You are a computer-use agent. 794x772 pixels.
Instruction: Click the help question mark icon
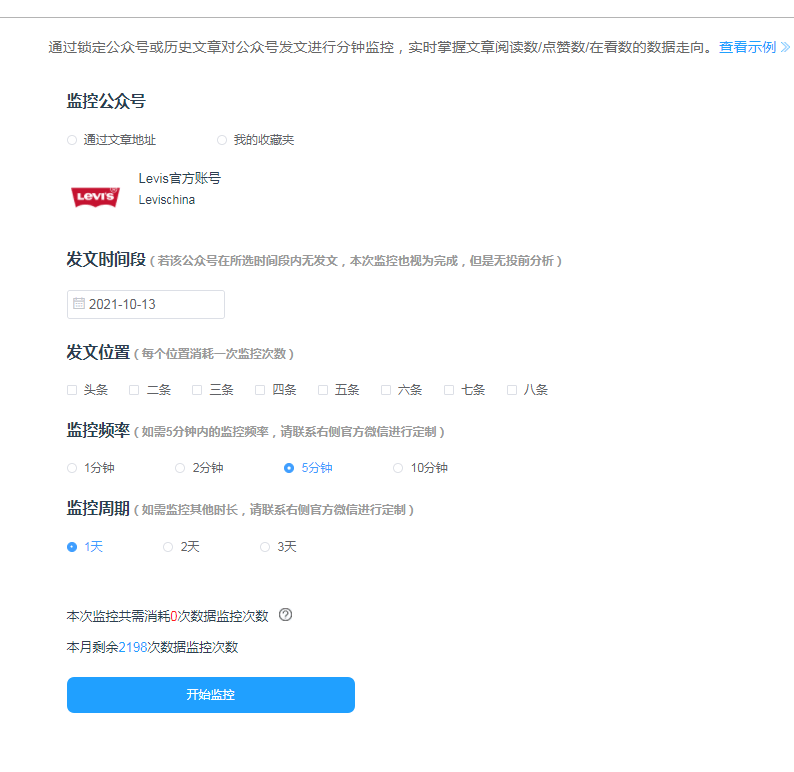pyautogui.click(x=285, y=615)
